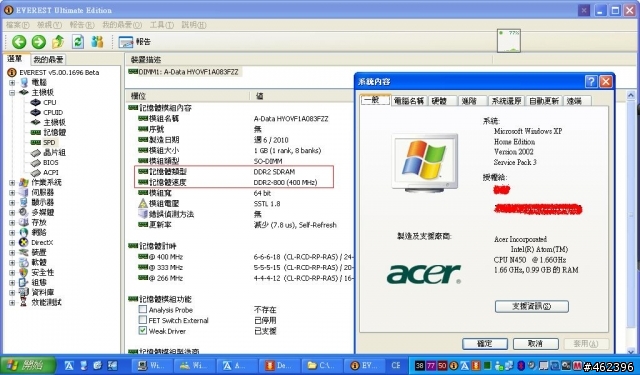Switch to the 我的最愛 favorites tab

coord(48,60)
